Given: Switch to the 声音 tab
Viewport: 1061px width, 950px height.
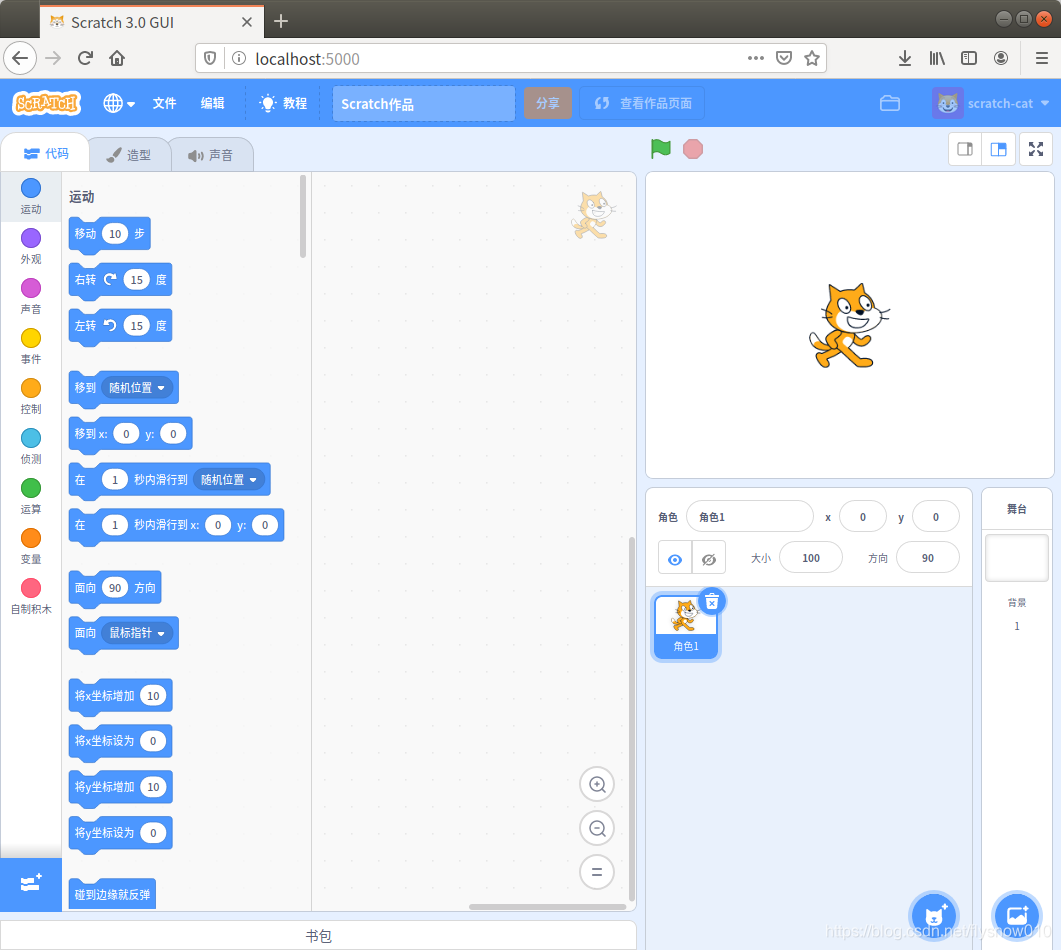Looking at the screenshot, I should [x=210, y=155].
